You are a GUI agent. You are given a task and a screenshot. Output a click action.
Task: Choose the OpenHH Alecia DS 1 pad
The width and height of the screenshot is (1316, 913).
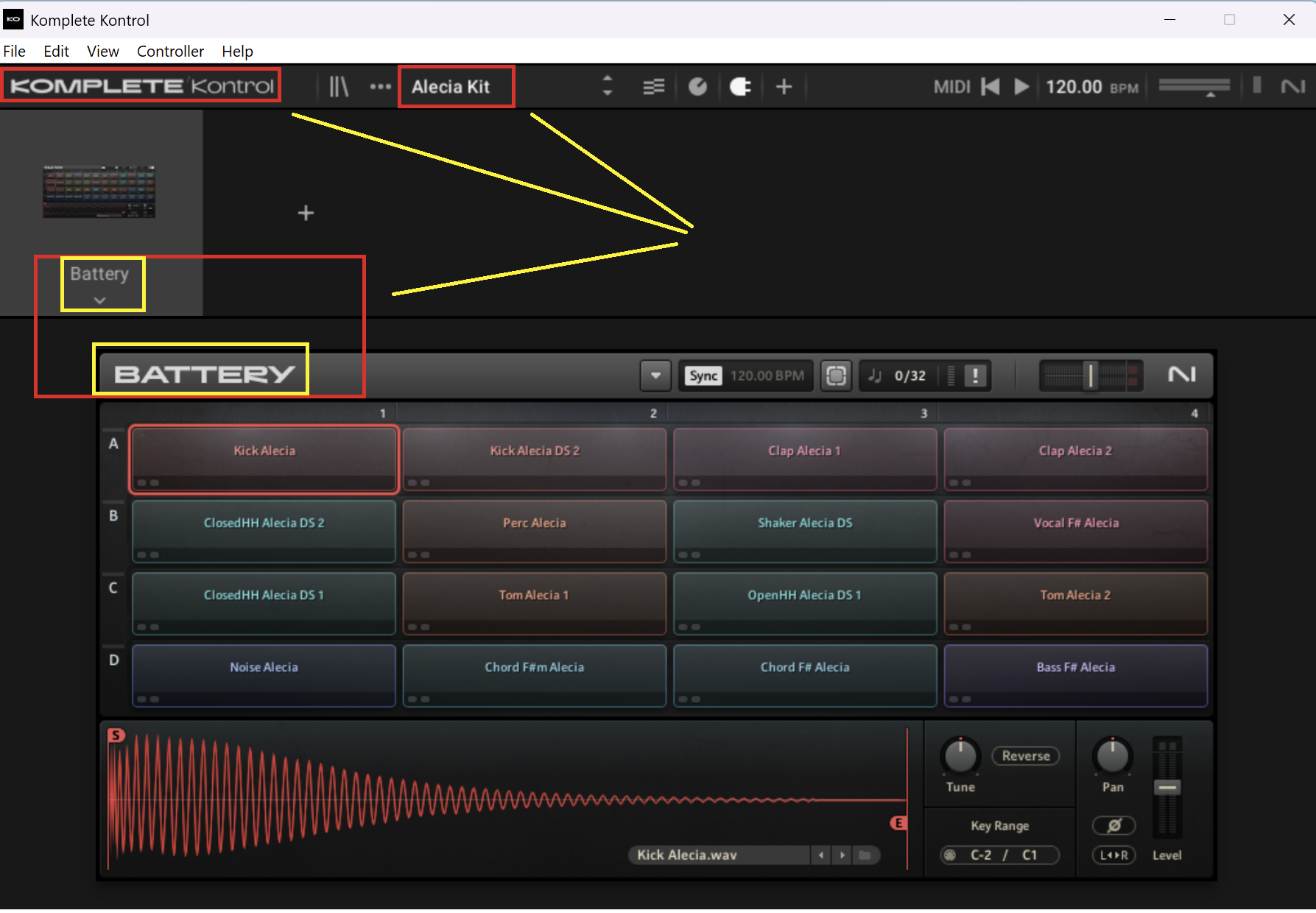805,603
